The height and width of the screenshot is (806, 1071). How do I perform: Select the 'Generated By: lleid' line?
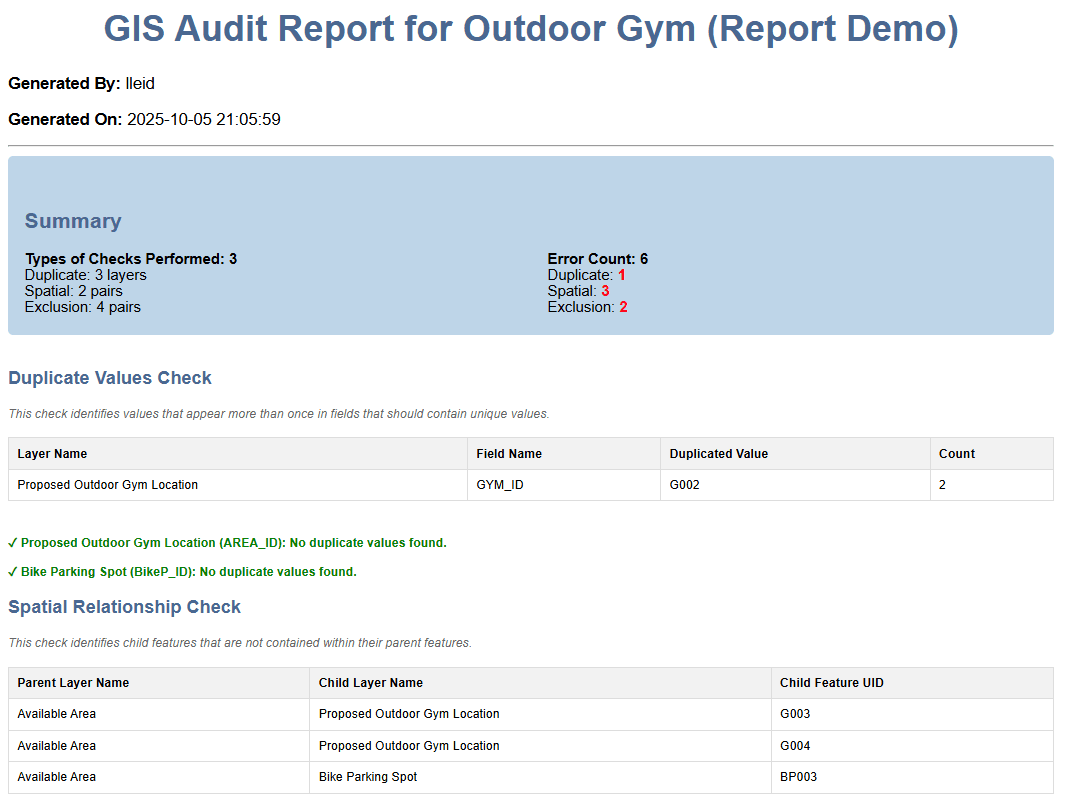tap(81, 83)
